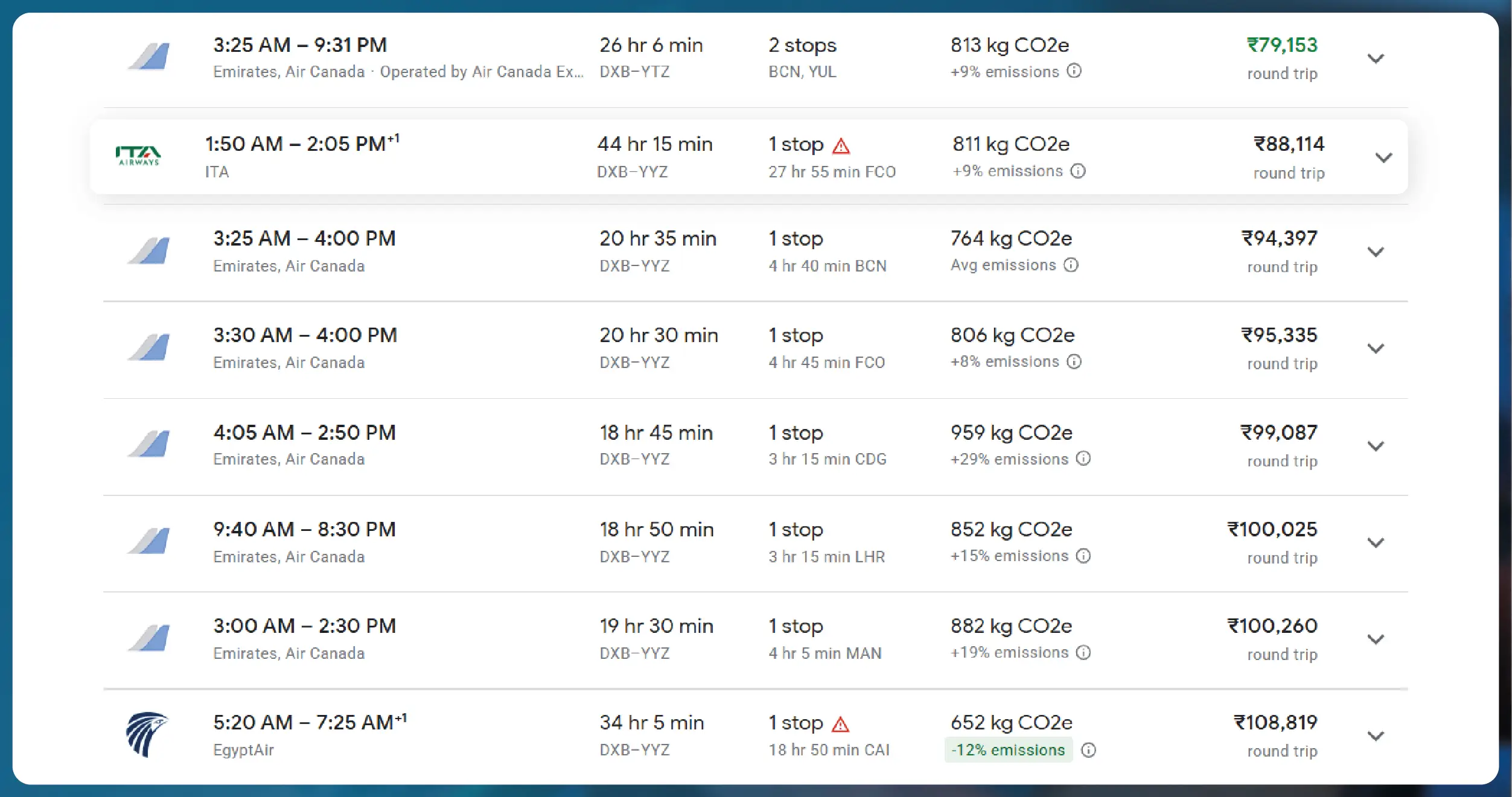Expand ITA ₹88,114 flight details chevron
The image size is (1512, 797).
click(1383, 158)
